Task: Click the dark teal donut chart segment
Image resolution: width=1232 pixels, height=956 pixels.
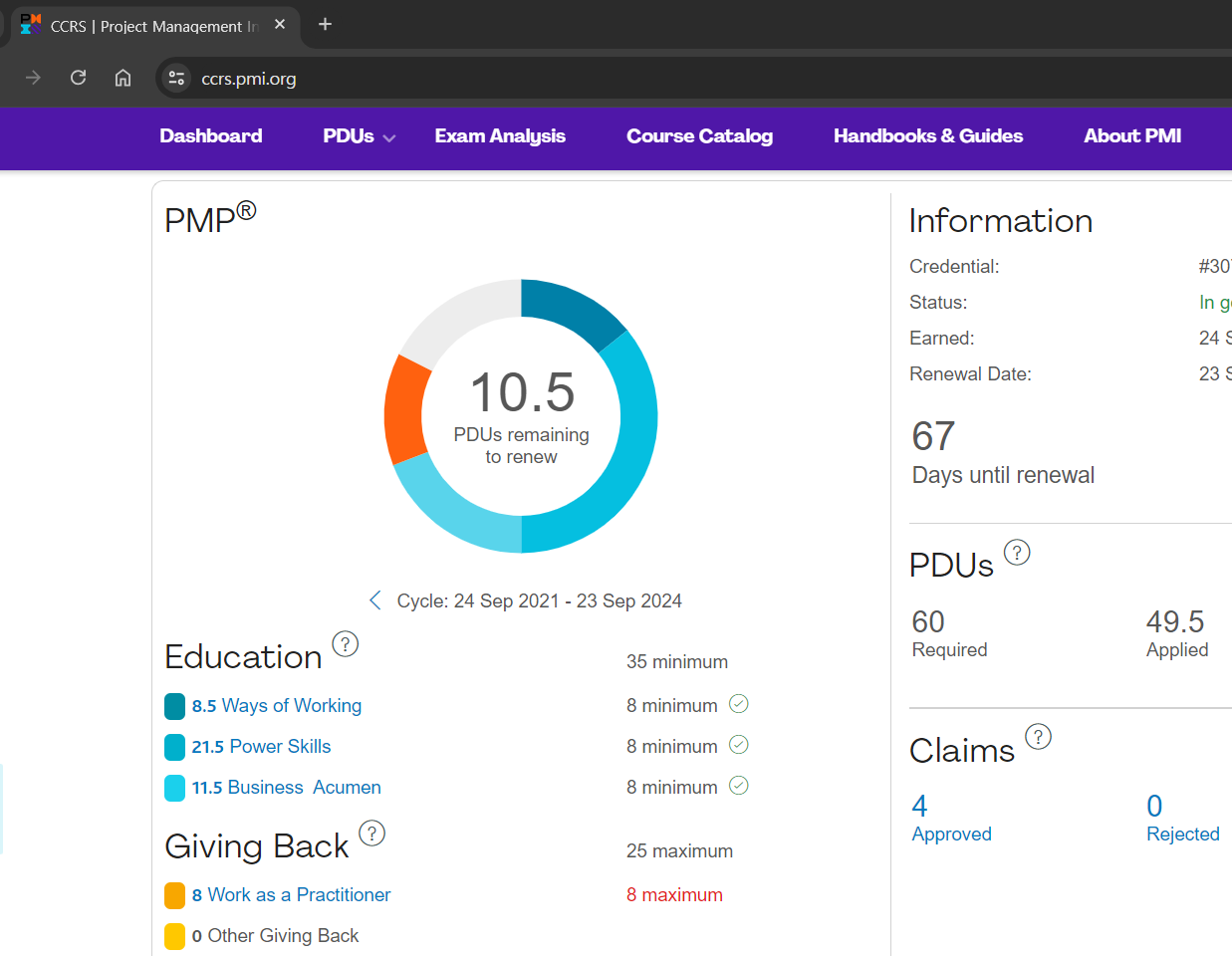Action: coord(571,310)
